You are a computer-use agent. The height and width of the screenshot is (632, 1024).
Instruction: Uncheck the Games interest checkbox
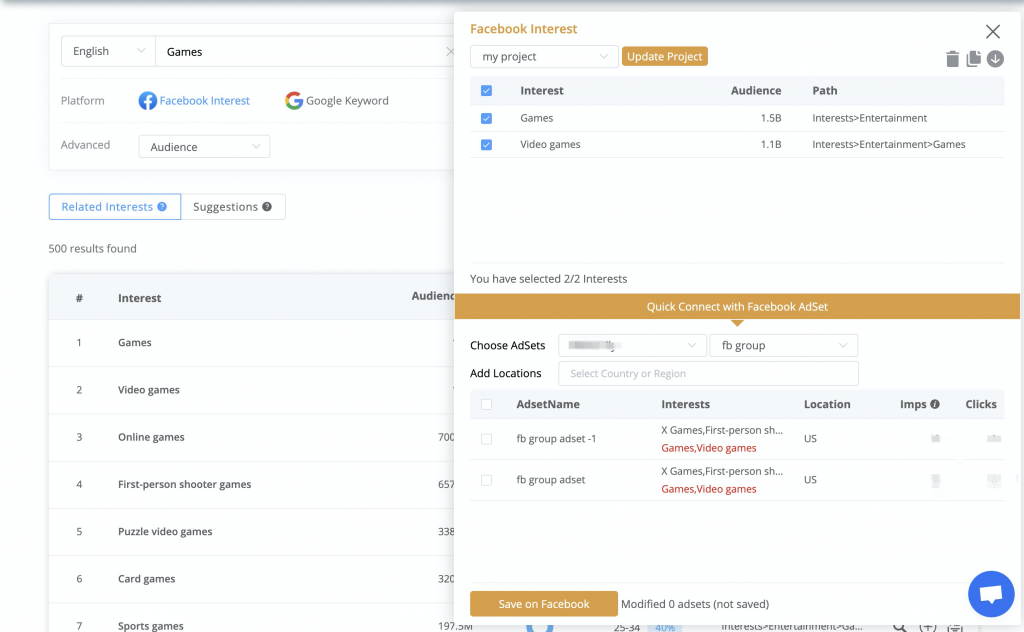487,118
